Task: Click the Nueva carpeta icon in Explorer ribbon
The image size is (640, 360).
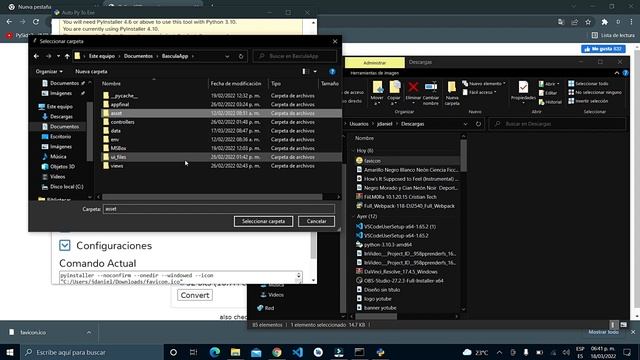Action: tap(452, 87)
